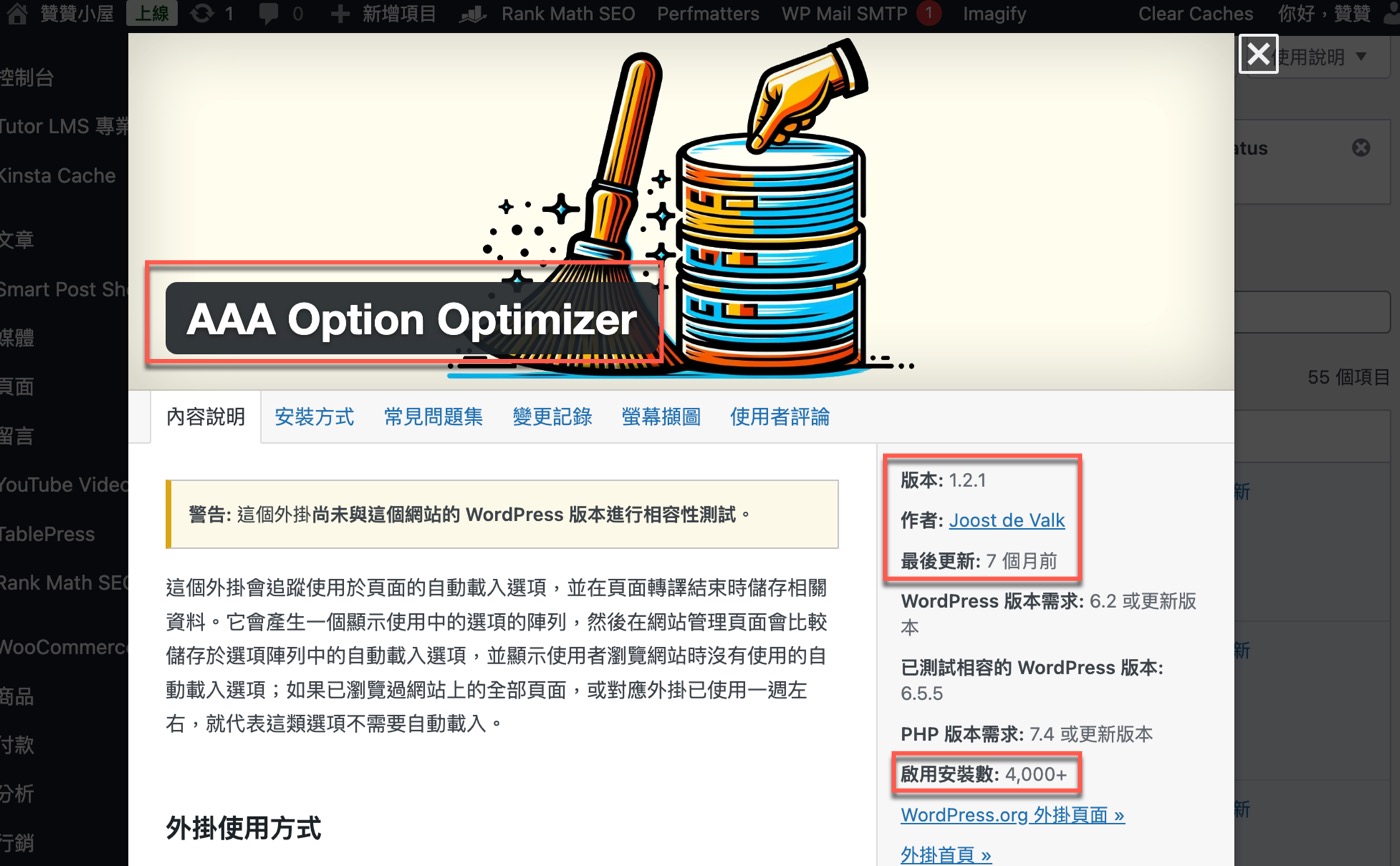Switch to the 變更記錄 tab

point(552,417)
